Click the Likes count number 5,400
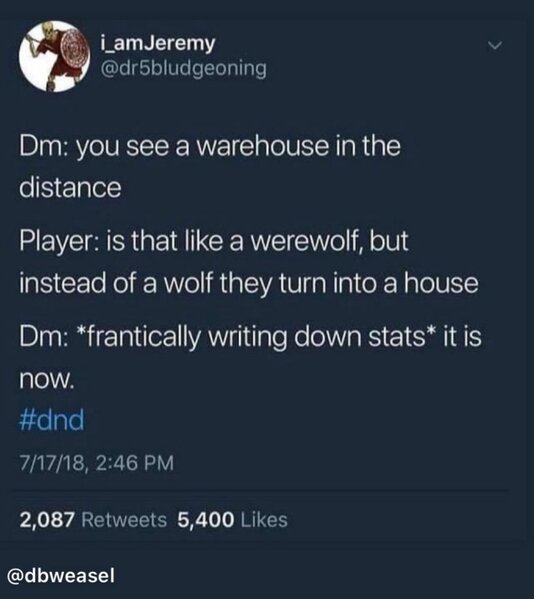Image resolution: width=534 pixels, height=599 pixels. click(206, 520)
